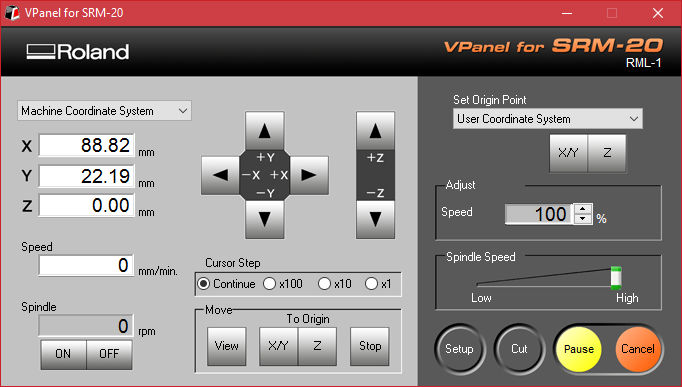
Task: Close the VPanel window
Action: coord(658,13)
